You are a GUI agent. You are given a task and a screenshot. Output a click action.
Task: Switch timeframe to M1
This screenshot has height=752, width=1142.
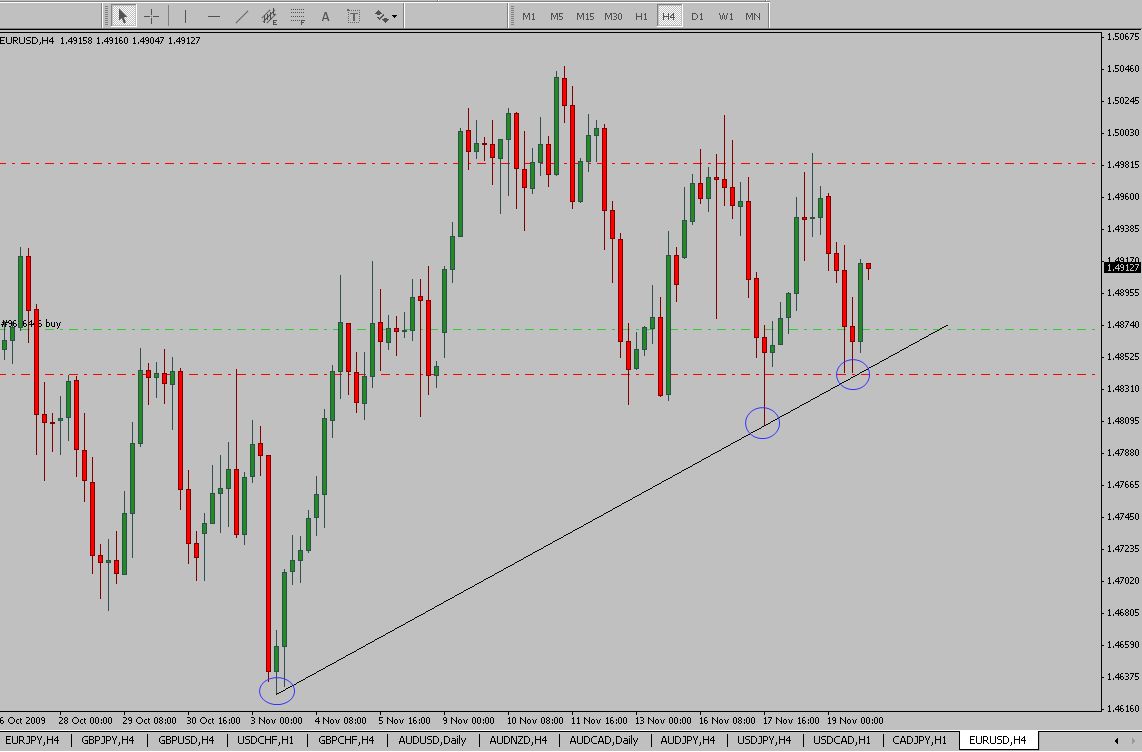[529, 16]
